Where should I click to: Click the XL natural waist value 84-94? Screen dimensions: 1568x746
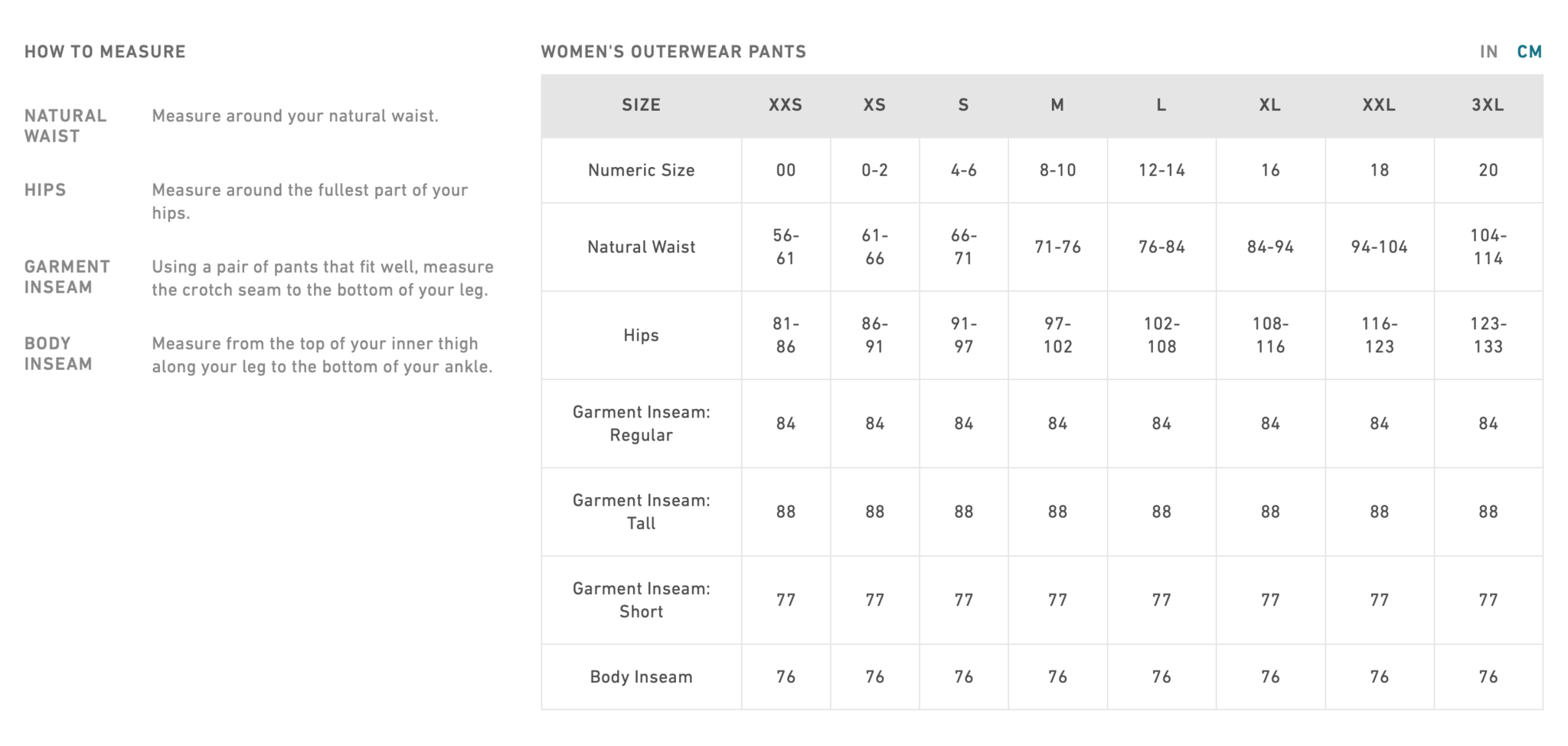pos(1270,247)
